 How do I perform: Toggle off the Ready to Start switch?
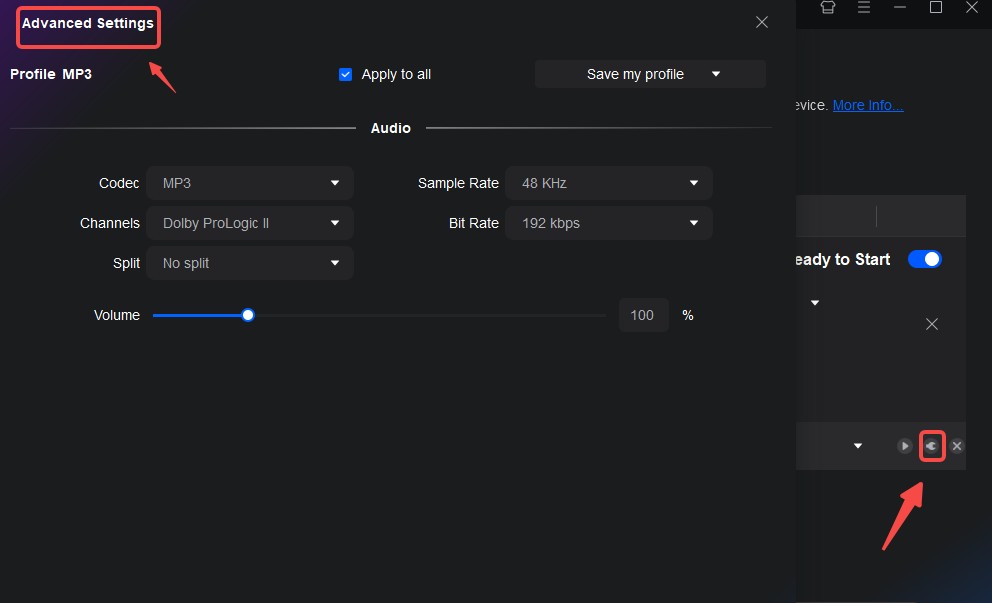coord(924,259)
